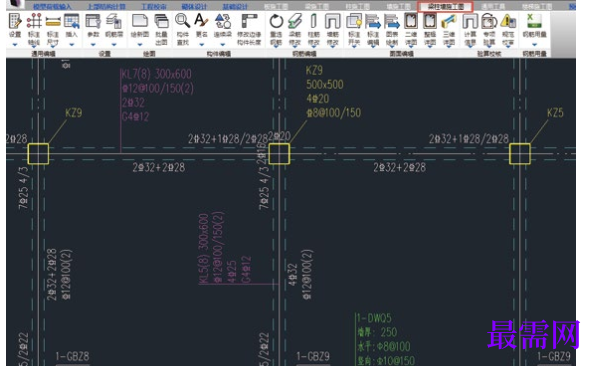This screenshot has height=366, width=599.
Task: Click the '2Φ32+2Φ28' text under left beam
Action: tap(159, 167)
